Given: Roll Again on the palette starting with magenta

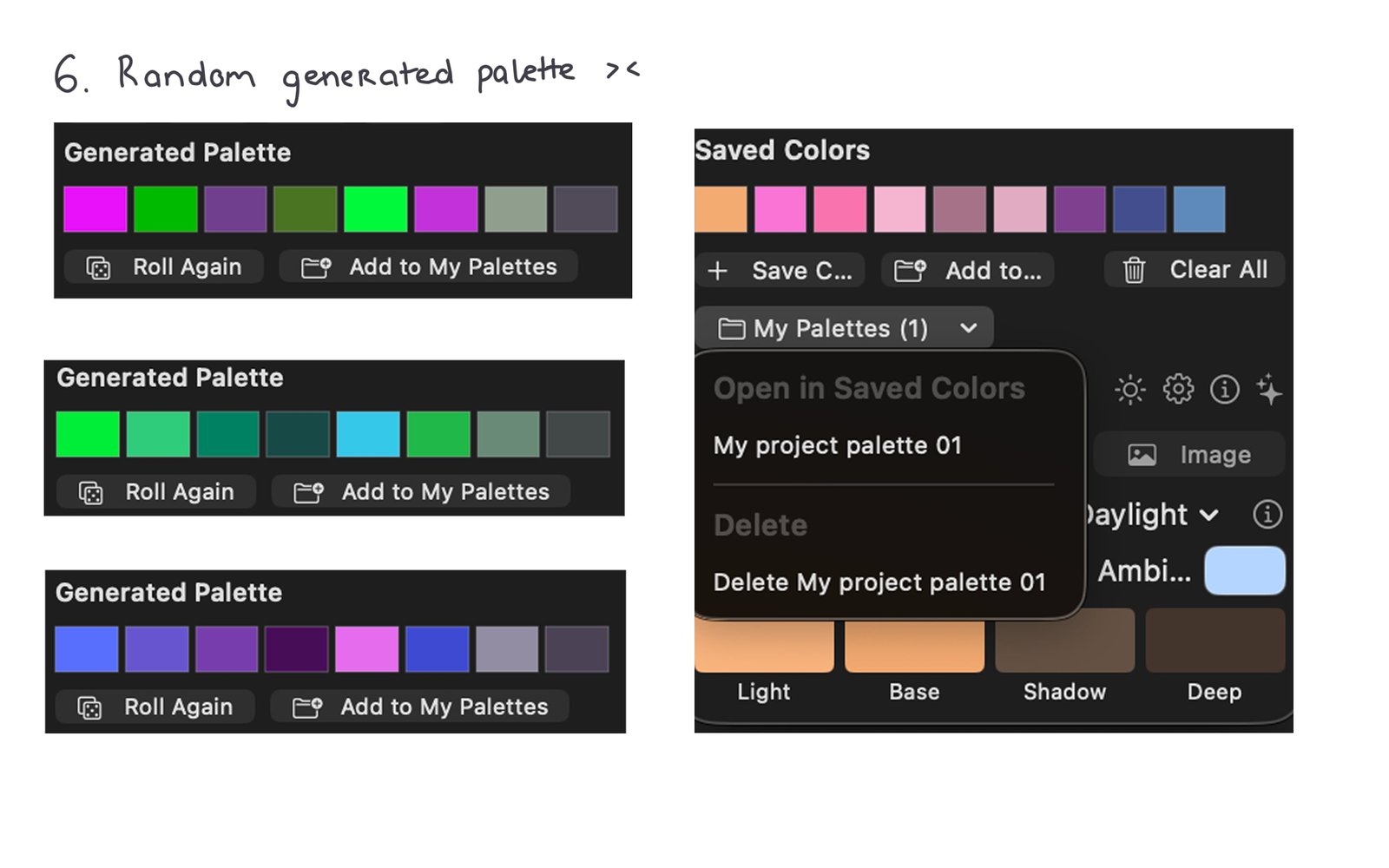Looking at the screenshot, I should point(164,266).
